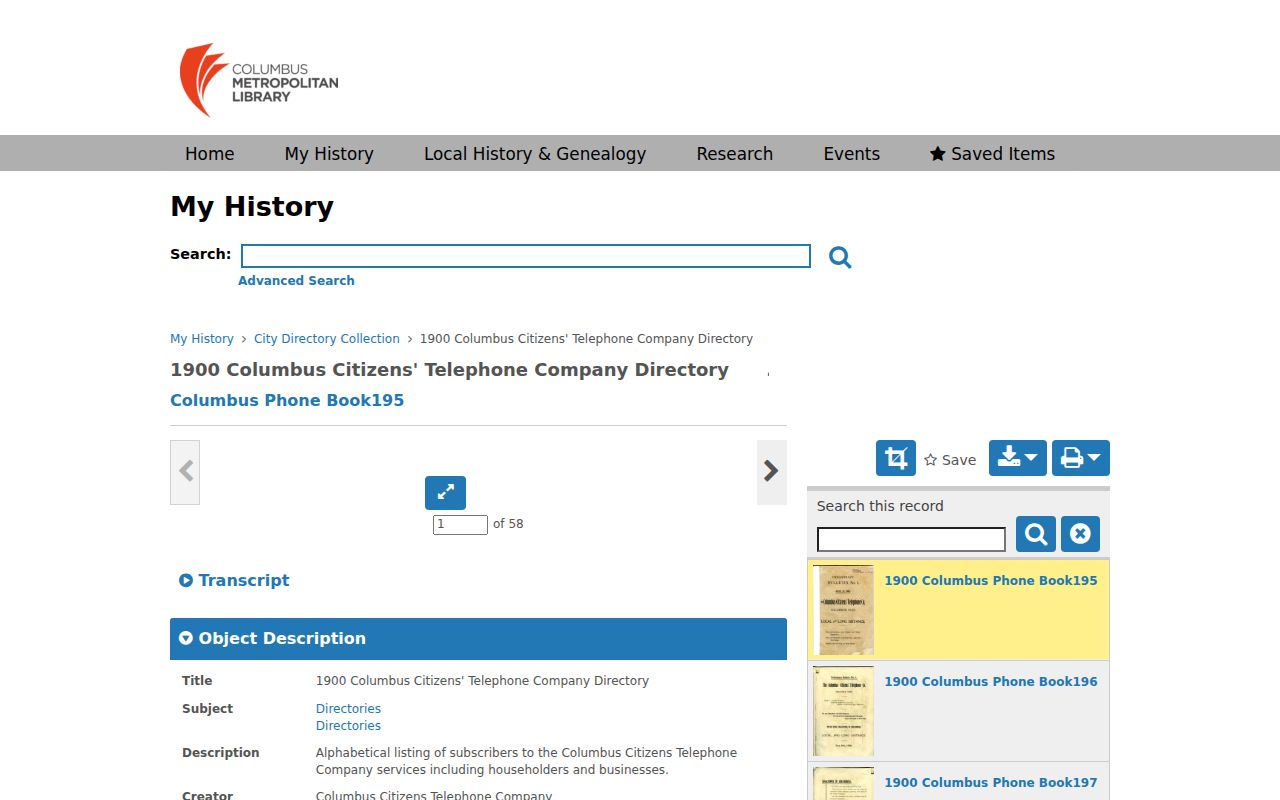This screenshot has height=800, width=1280.
Task: Select the Columbus Phone Book196 thumbnail
Action: coord(843,711)
